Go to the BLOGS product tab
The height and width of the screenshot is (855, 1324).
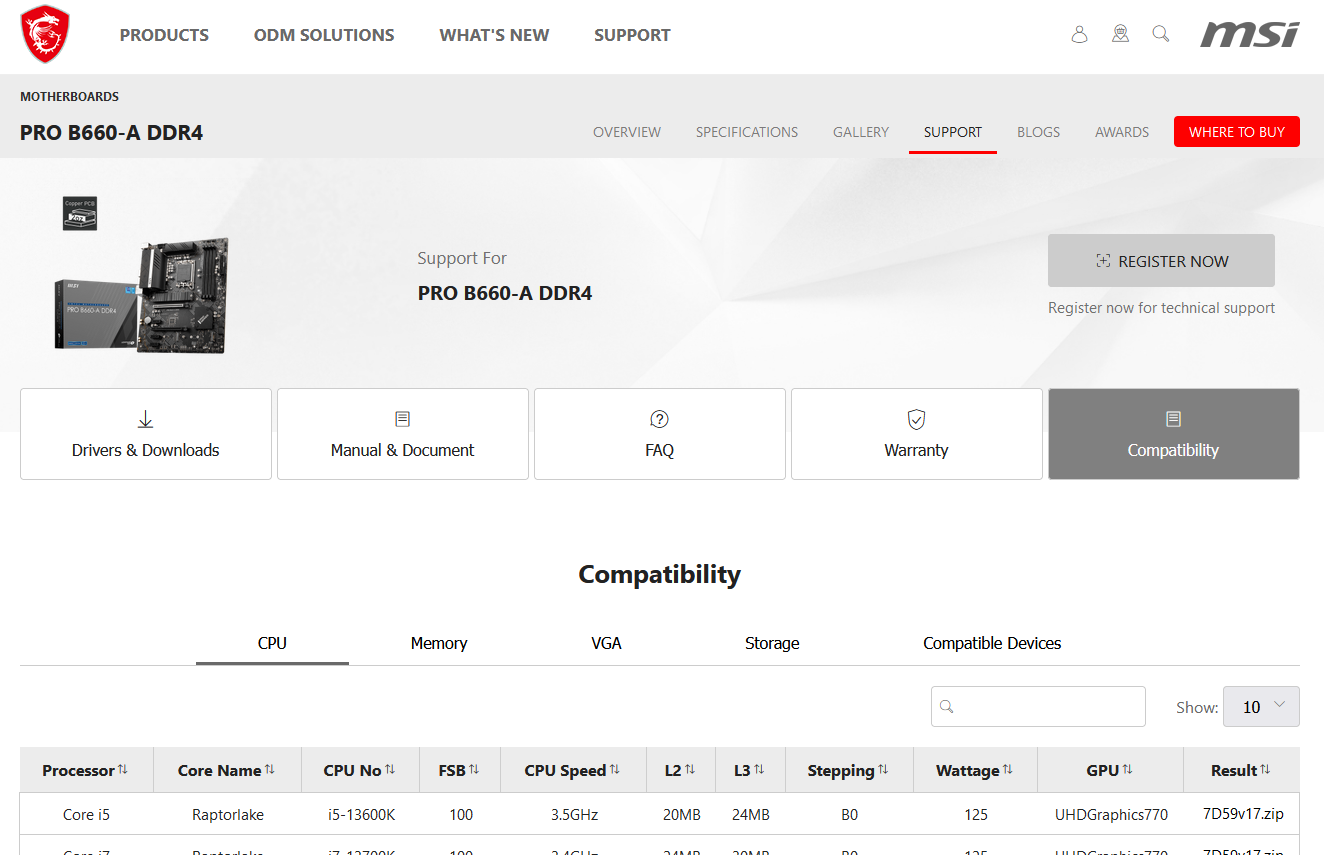1038,132
